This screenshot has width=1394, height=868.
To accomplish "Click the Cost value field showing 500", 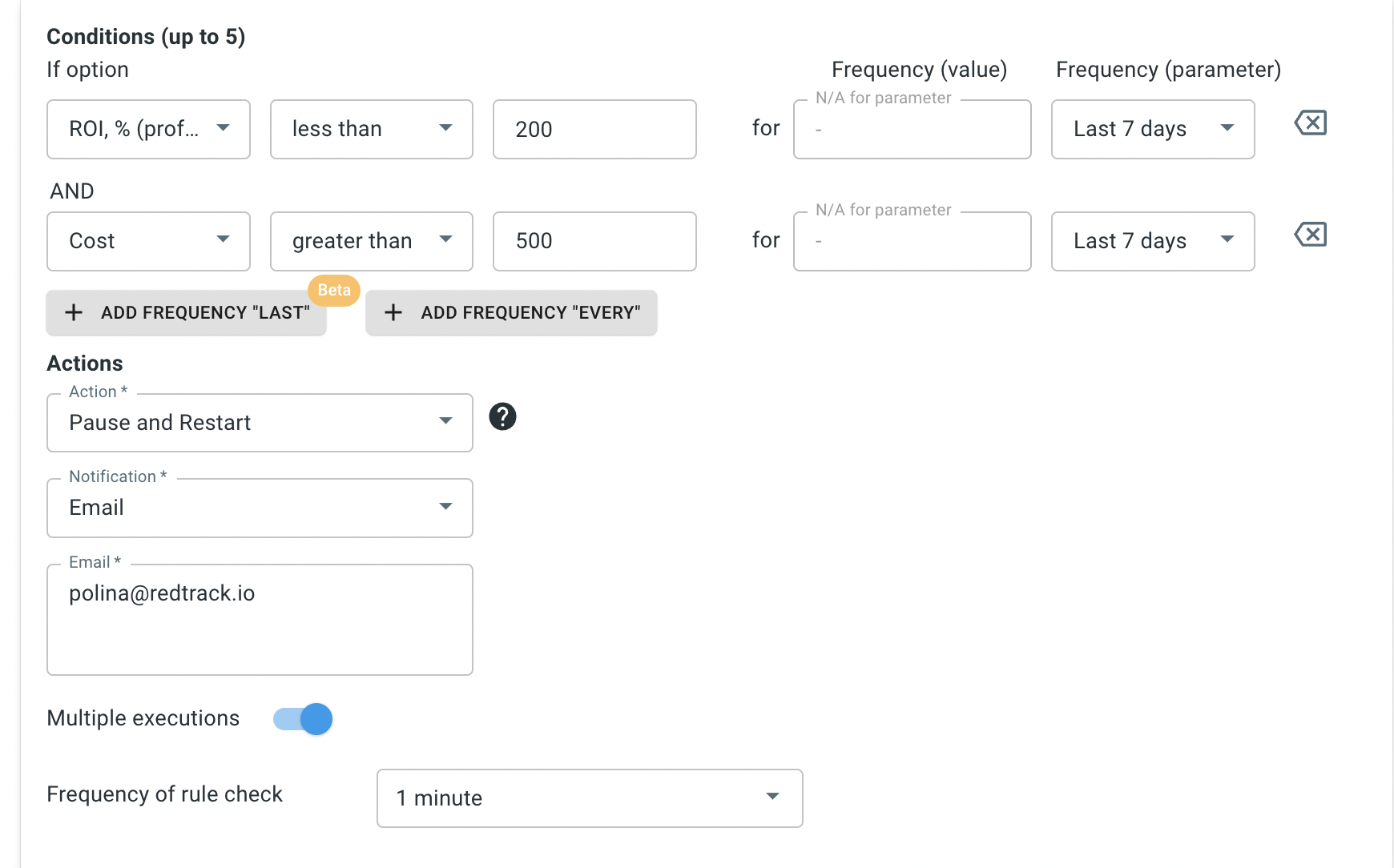I will pyautogui.click(x=594, y=241).
